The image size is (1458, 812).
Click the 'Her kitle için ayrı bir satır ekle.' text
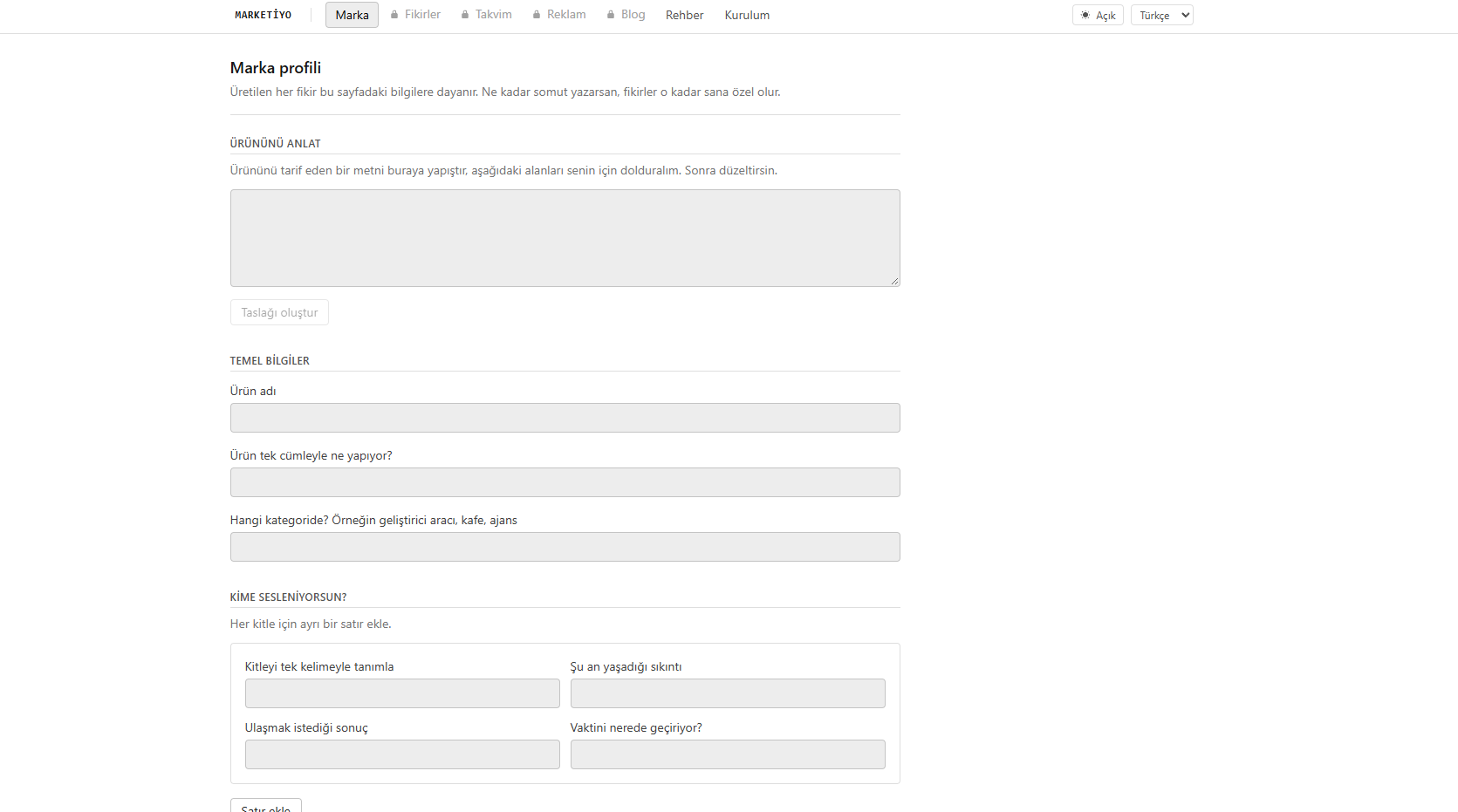click(x=311, y=624)
